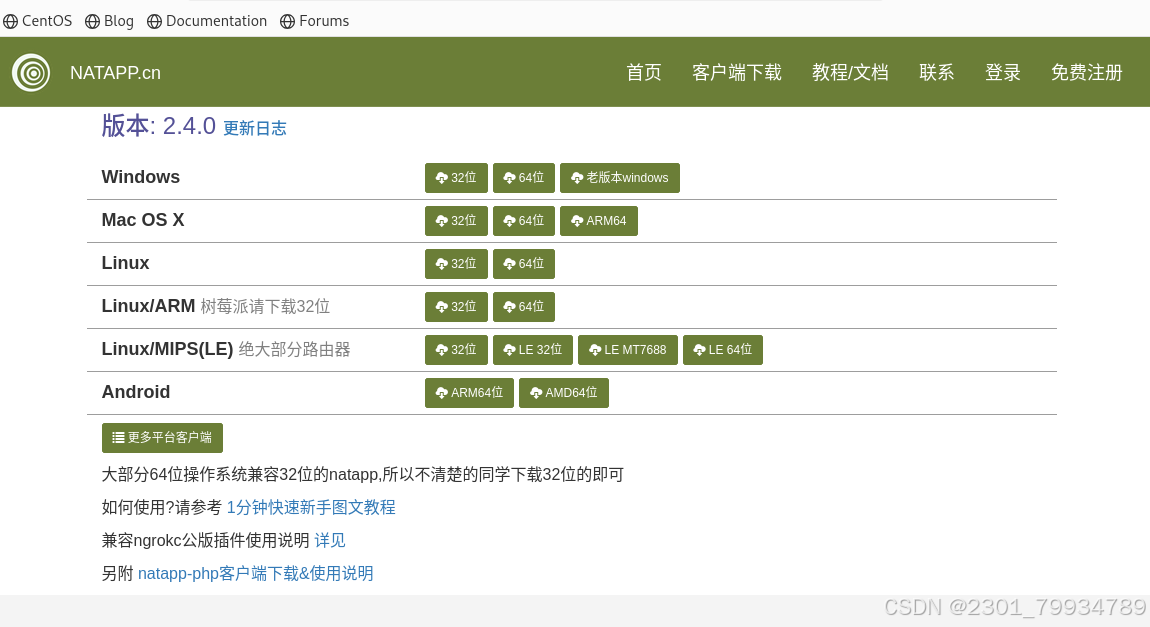Download 老版本windows client
The width and height of the screenshot is (1150, 627).
point(620,178)
